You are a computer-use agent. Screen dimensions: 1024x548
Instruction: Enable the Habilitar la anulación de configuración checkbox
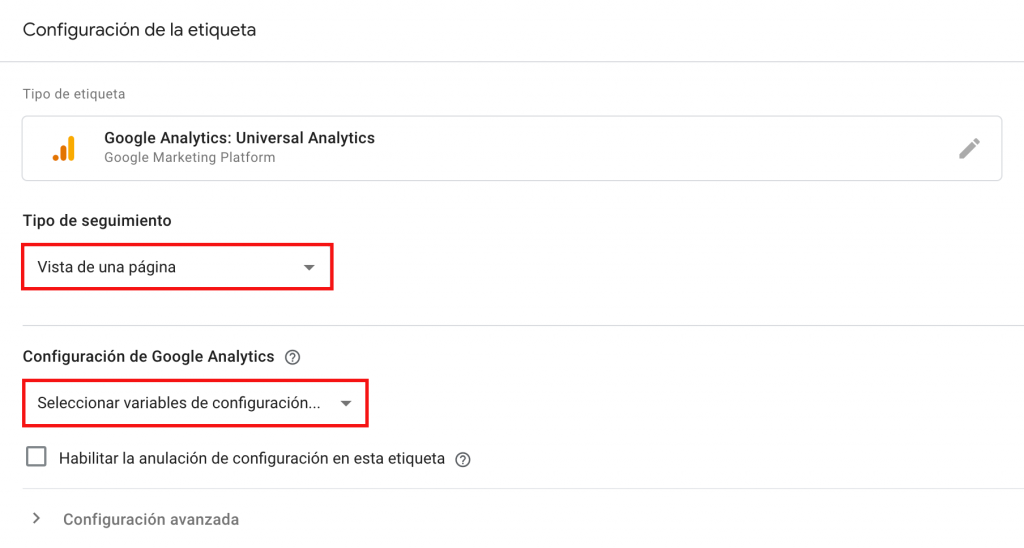coord(37,458)
